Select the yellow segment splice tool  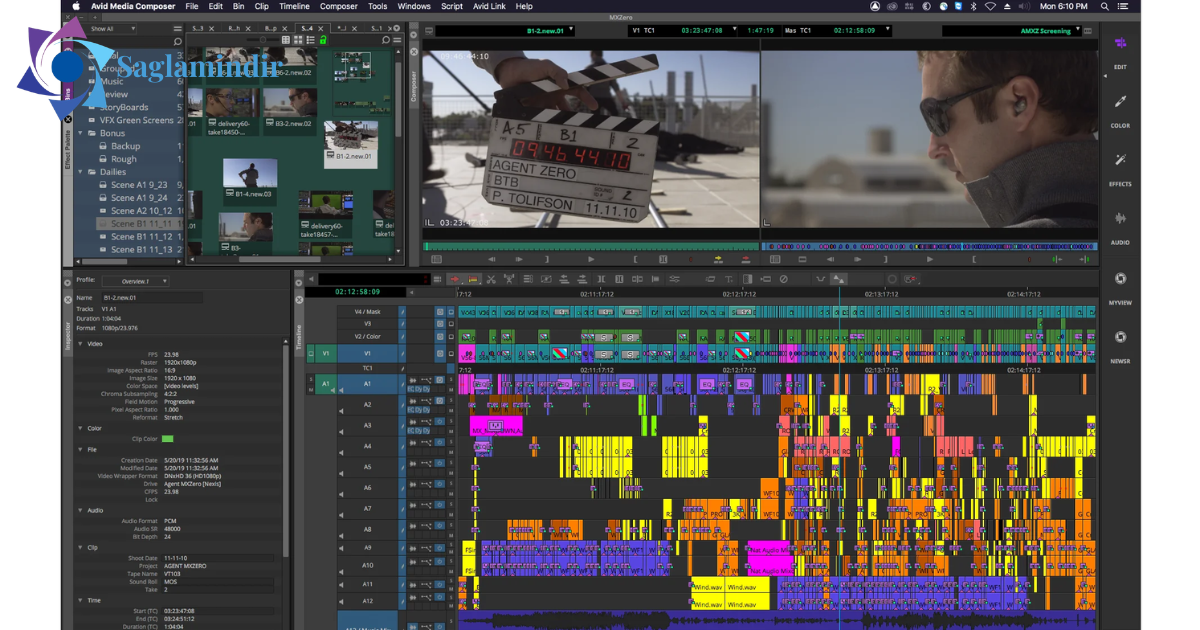(474, 278)
